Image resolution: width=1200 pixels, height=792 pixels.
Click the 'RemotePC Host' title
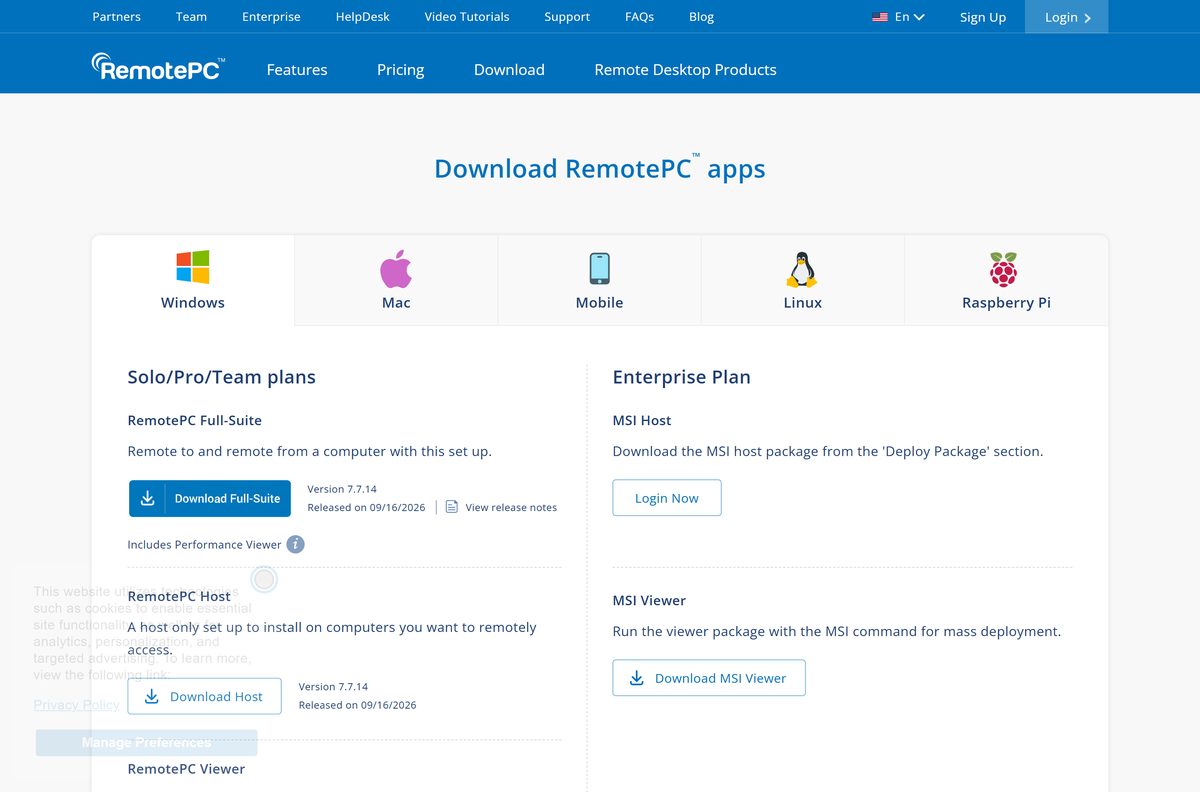click(x=179, y=596)
